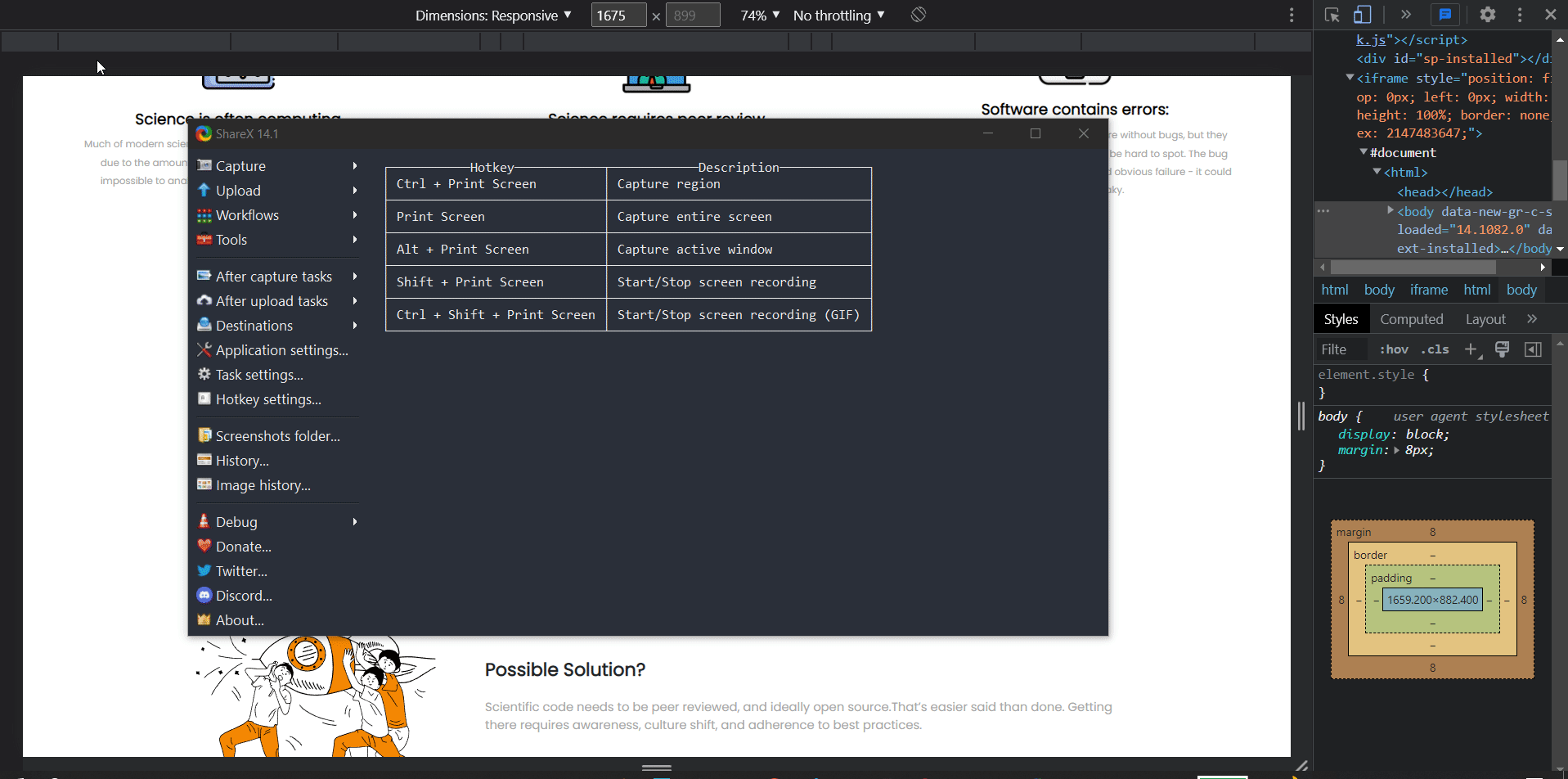The height and width of the screenshot is (779, 1568).
Task: Open the Tools menu item
Action: [x=277, y=240]
